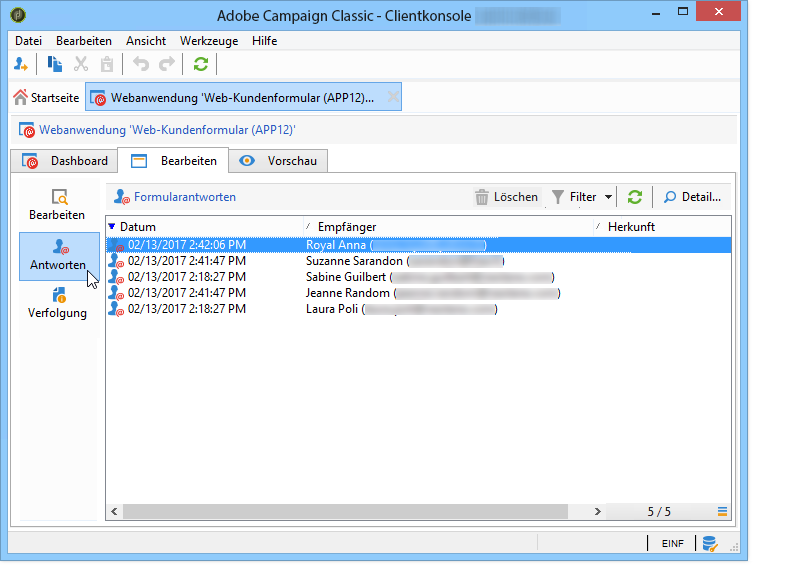Click the paste clipboard icon
Viewport: 786px width, 583px height.
(x=107, y=64)
